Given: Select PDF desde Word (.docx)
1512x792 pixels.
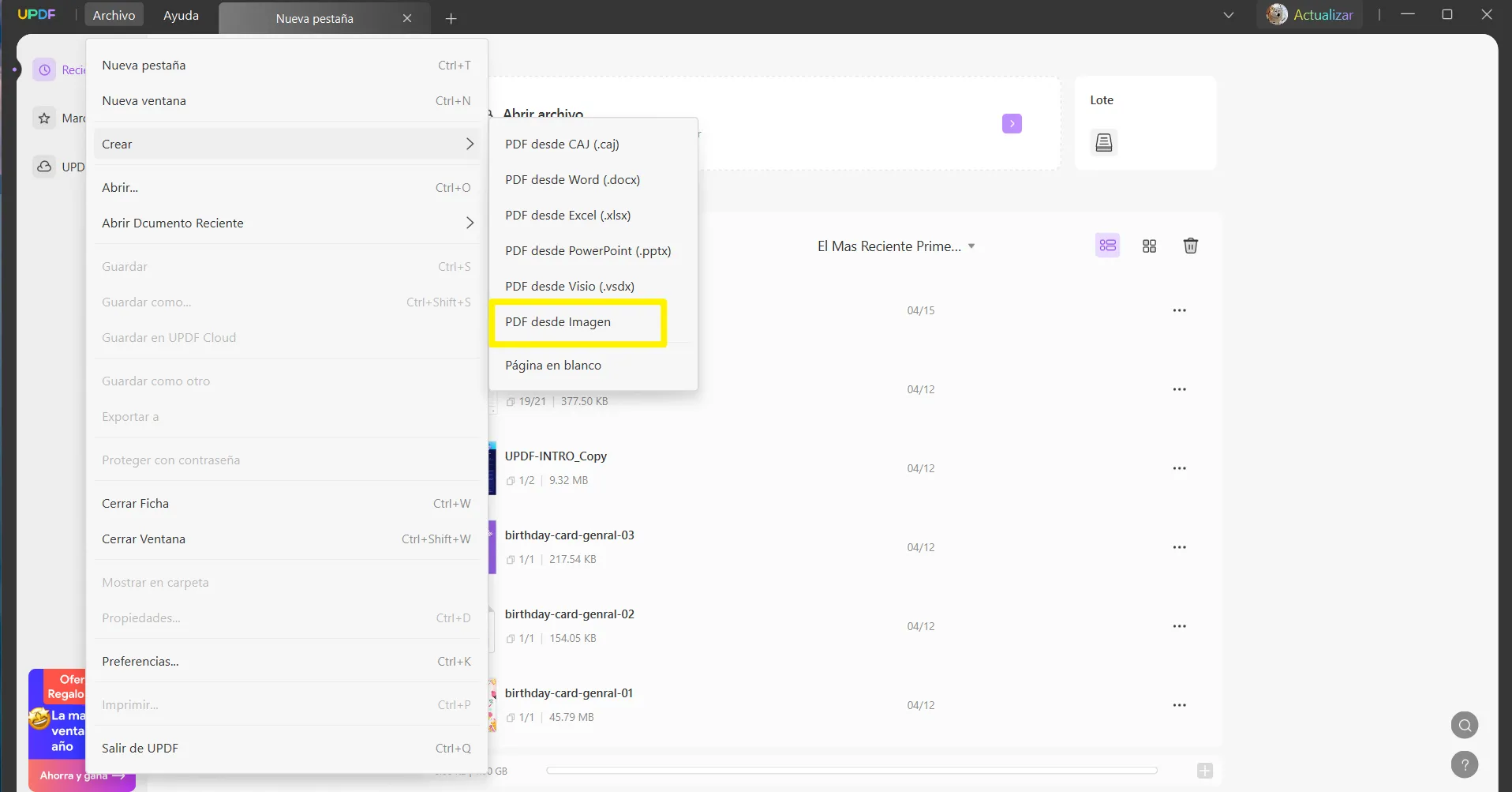Looking at the screenshot, I should [x=593, y=180].
